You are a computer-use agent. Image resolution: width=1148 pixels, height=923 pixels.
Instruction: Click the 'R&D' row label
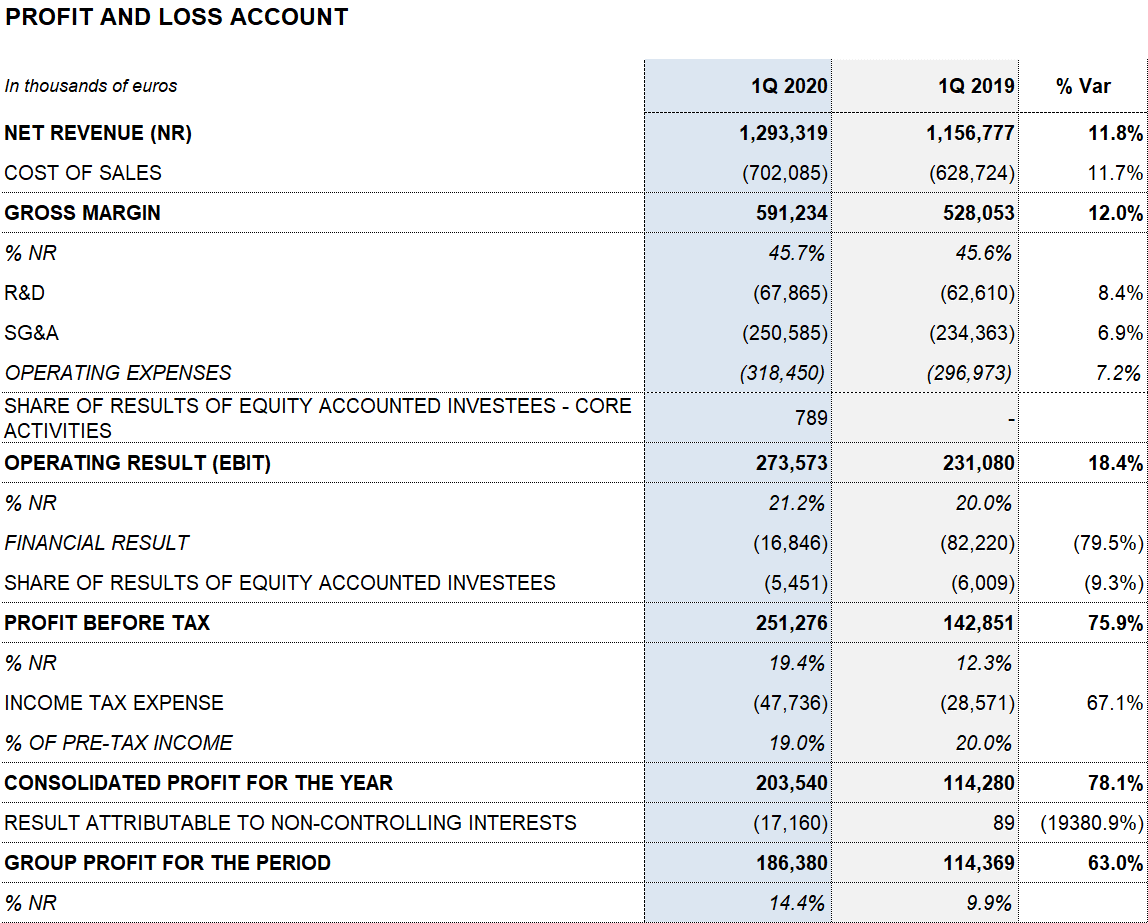(x=25, y=293)
